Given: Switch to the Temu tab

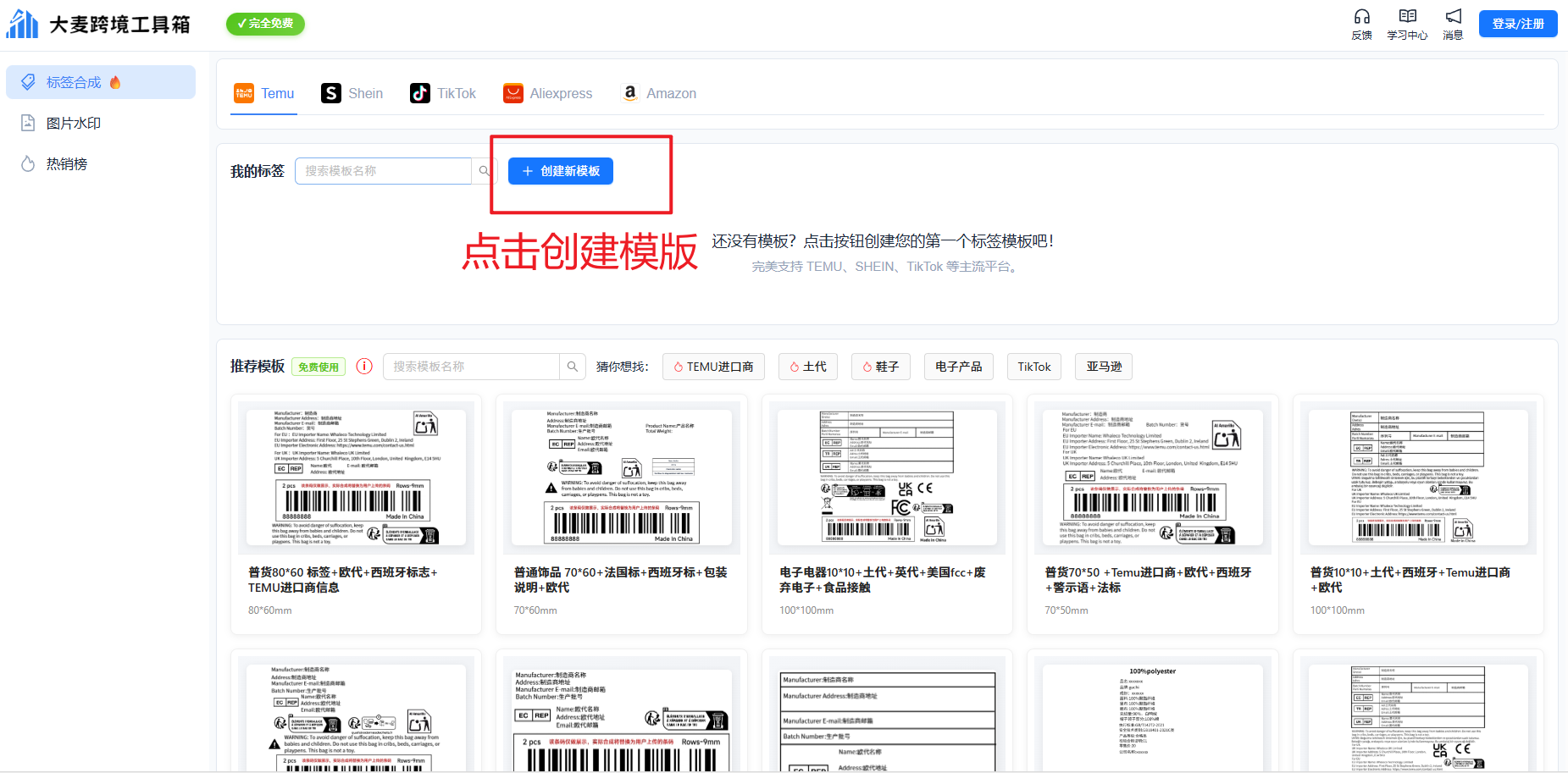Looking at the screenshot, I should tap(264, 93).
